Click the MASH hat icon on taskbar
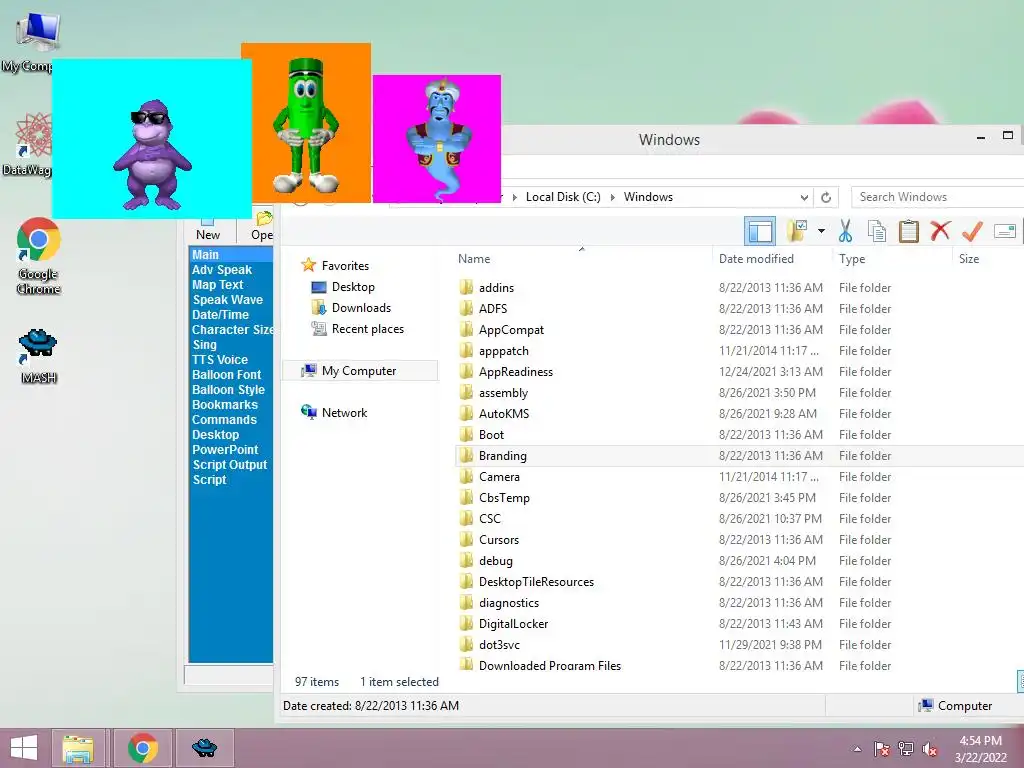Screen dimensions: 1024x768 point(204,748)
